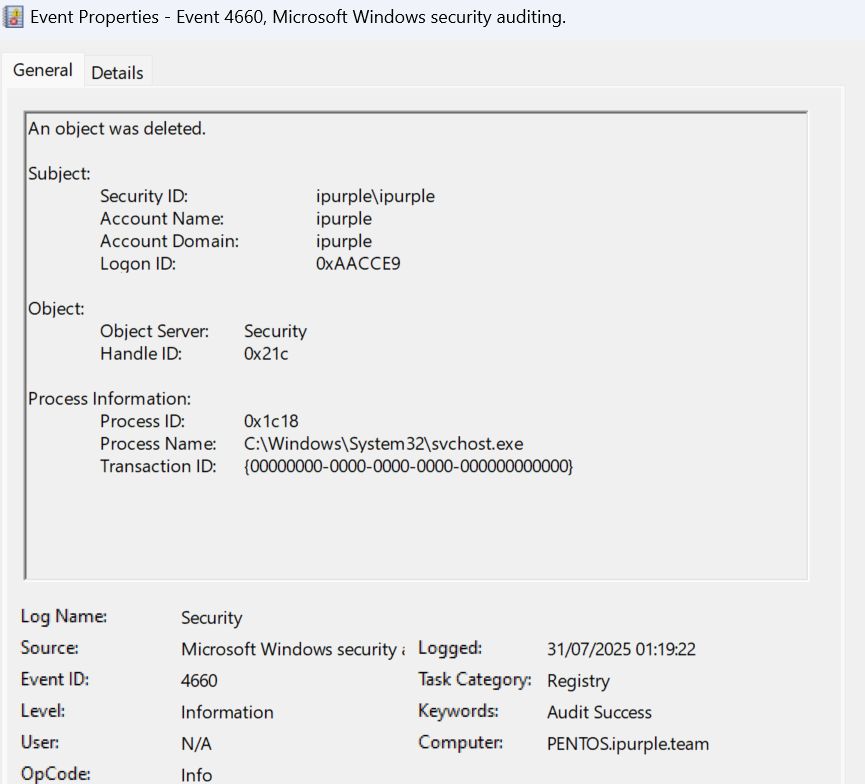Select the Event ID field 4660
This screenshot has height=784, width=865.
point(199,681)
